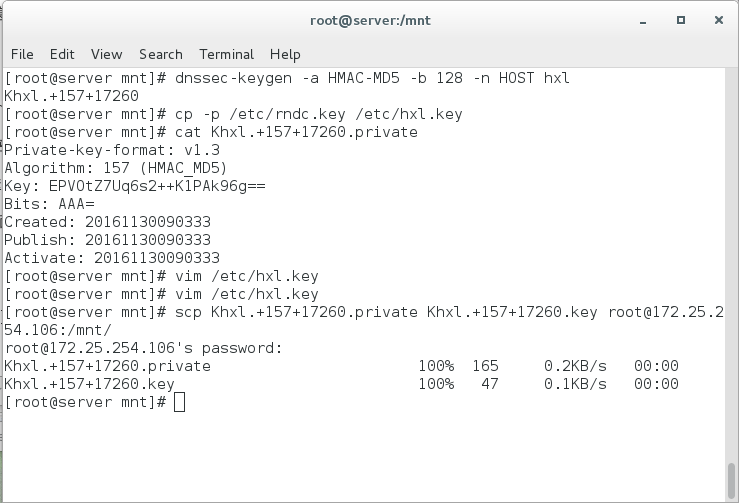
Task: Click the 0.2KB/s transfer speed value
Action: click(x=575, y=366)
